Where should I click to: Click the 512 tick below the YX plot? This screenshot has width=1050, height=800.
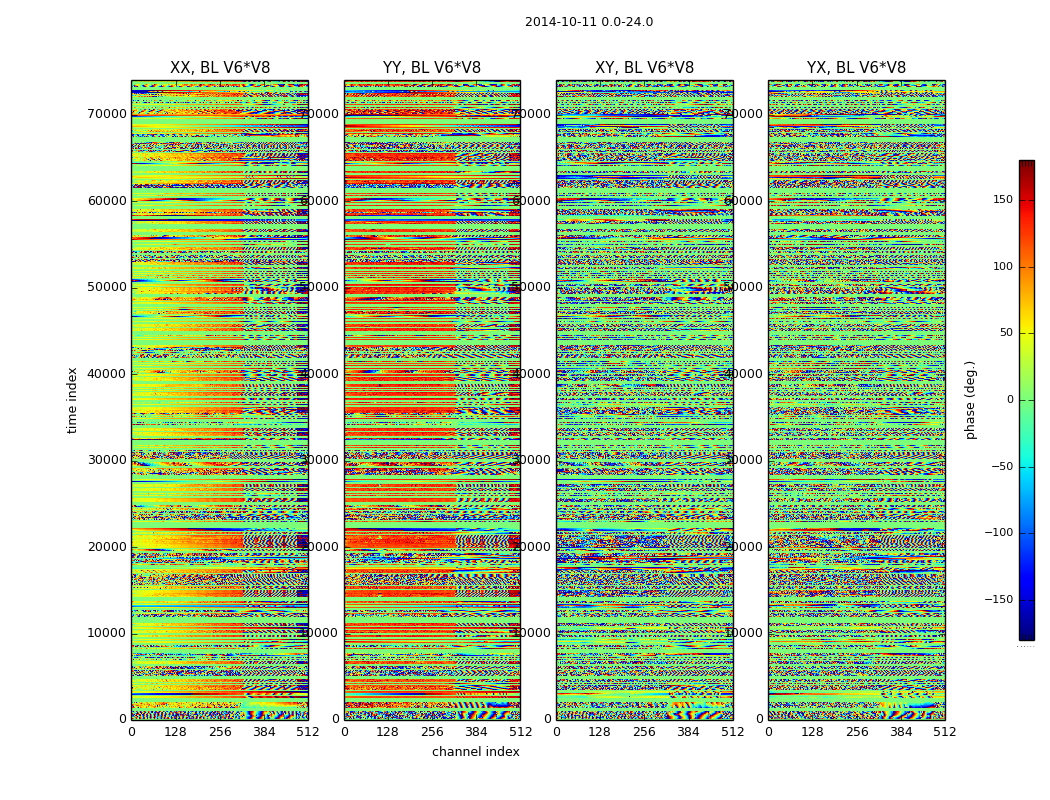(x=944, y=732)
